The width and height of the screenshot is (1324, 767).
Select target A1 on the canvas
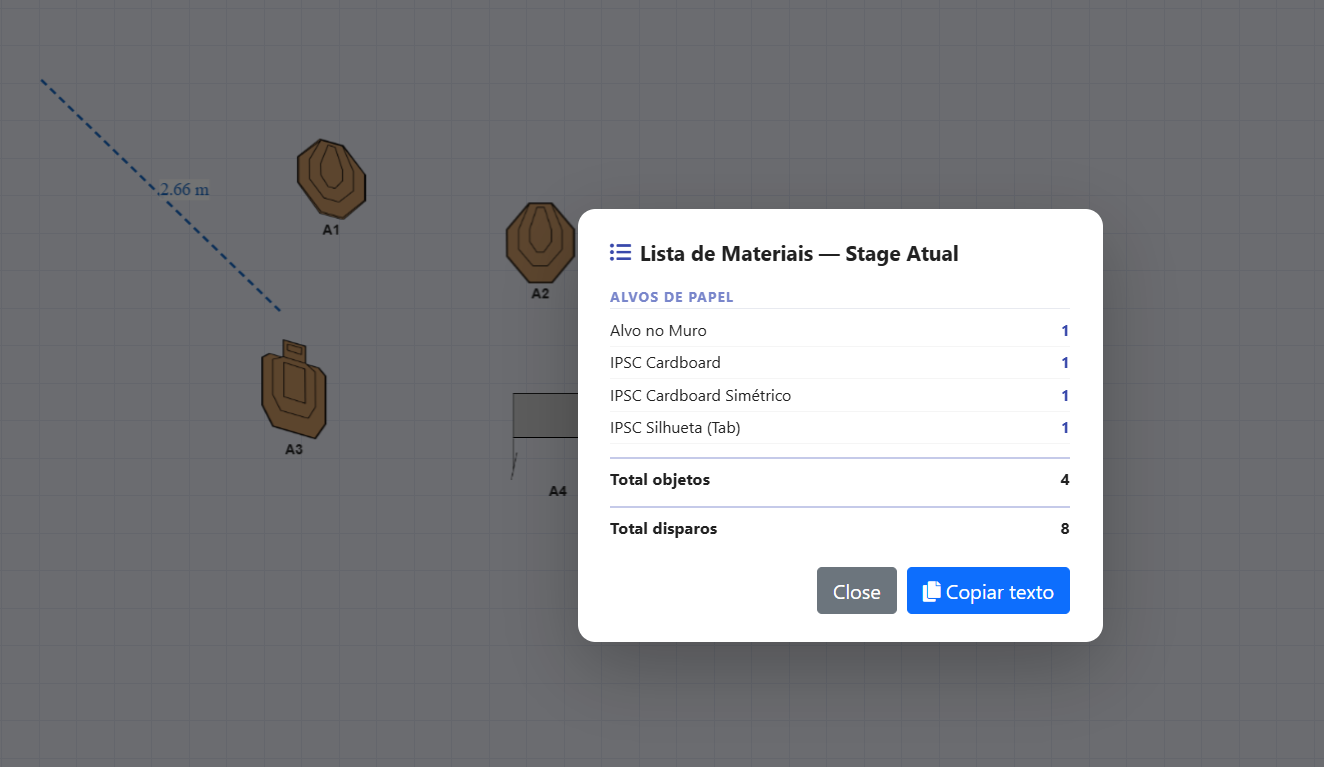332,179
